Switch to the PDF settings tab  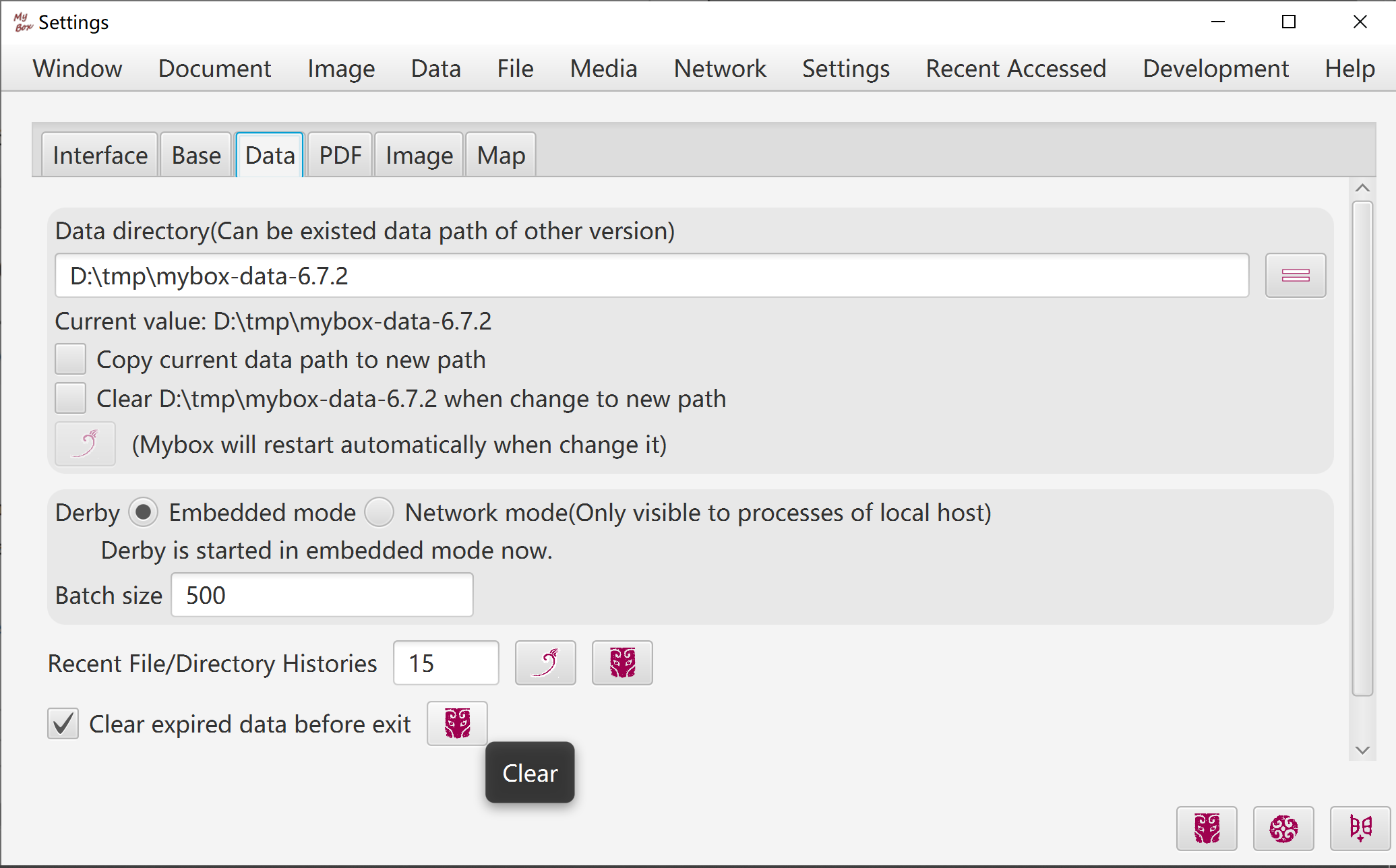340,156
